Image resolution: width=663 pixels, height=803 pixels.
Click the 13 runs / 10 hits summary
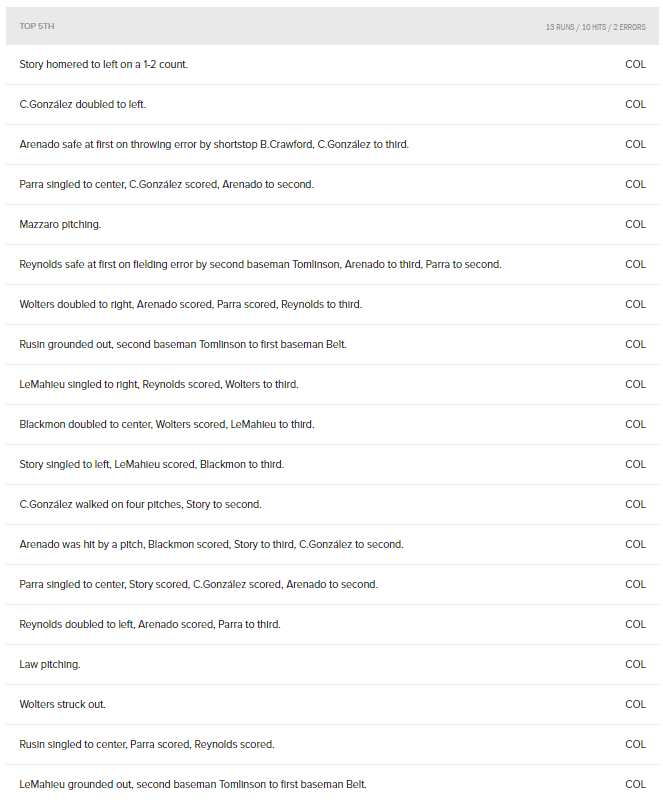[595, 27]
